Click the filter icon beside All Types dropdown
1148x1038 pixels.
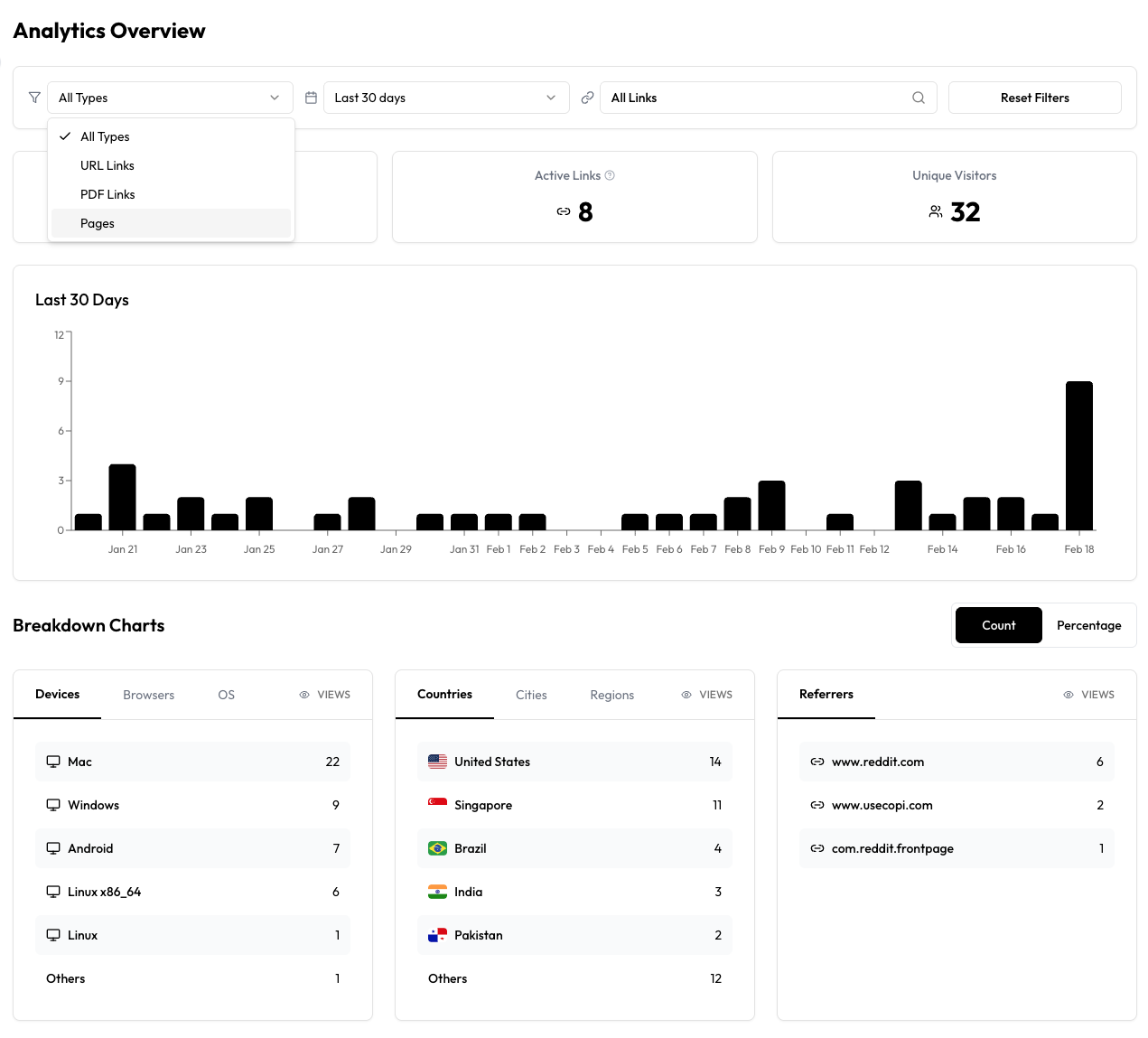click(x=34, y=98)
